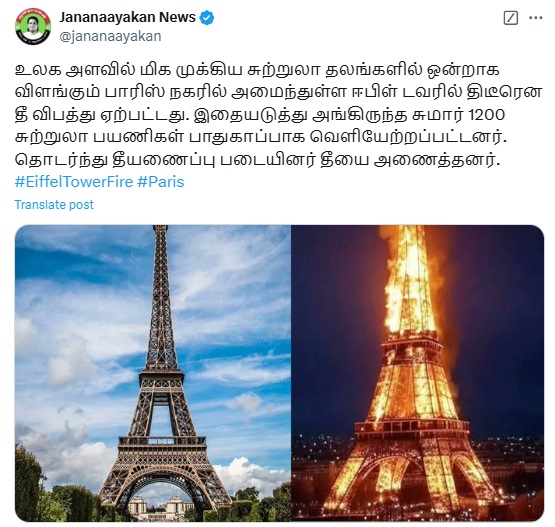Open the burning Eiffel Tower night photo
Image resolution: width=555 pixels, height=527 pixels.
pos(418,373)
